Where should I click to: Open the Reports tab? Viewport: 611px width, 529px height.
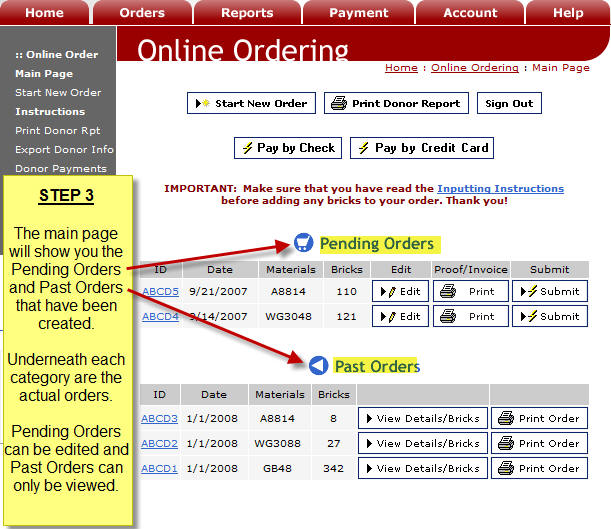pyautogui.click(x=246, y=13)
